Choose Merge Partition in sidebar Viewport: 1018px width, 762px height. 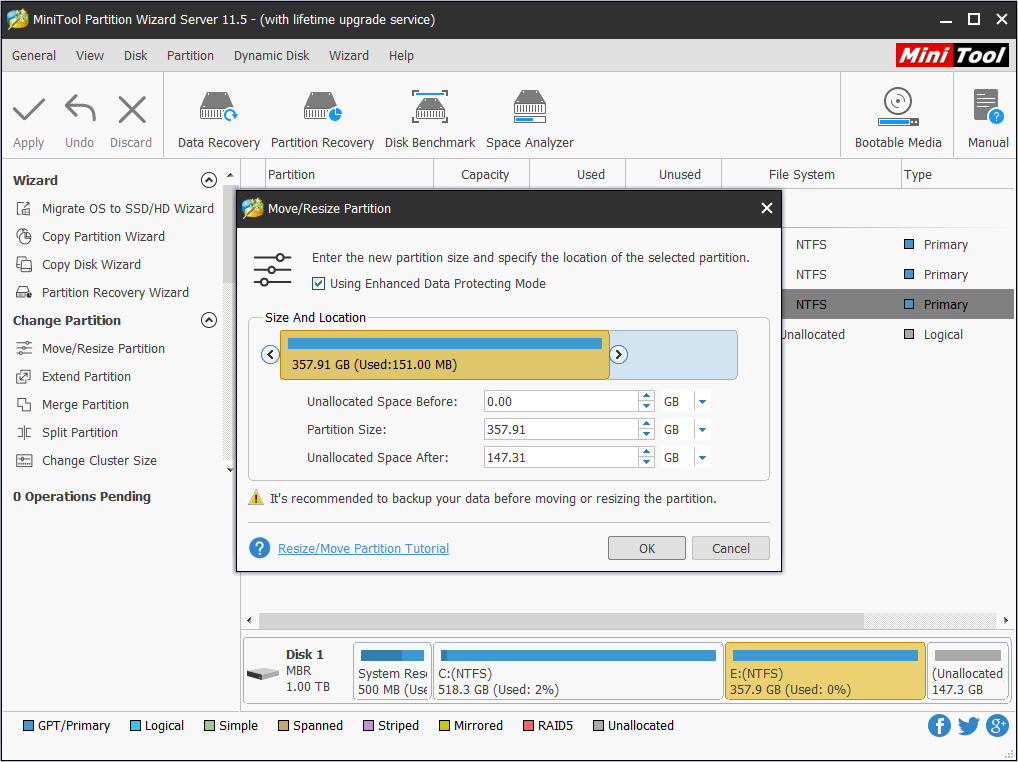click(73, 404)
